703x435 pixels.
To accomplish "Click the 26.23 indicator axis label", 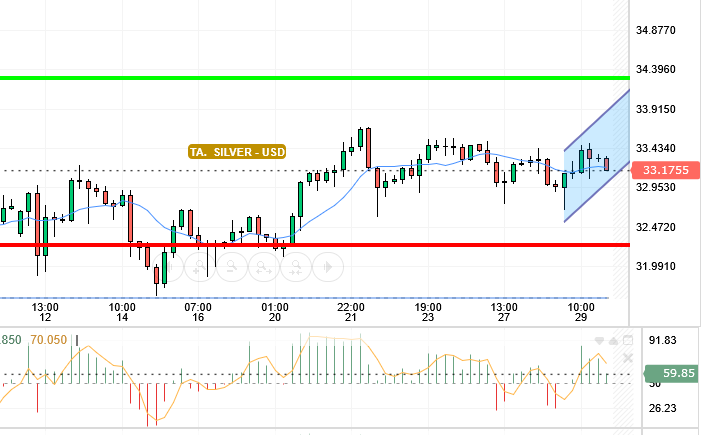I will pyautogui.click(x=662, y=408).
